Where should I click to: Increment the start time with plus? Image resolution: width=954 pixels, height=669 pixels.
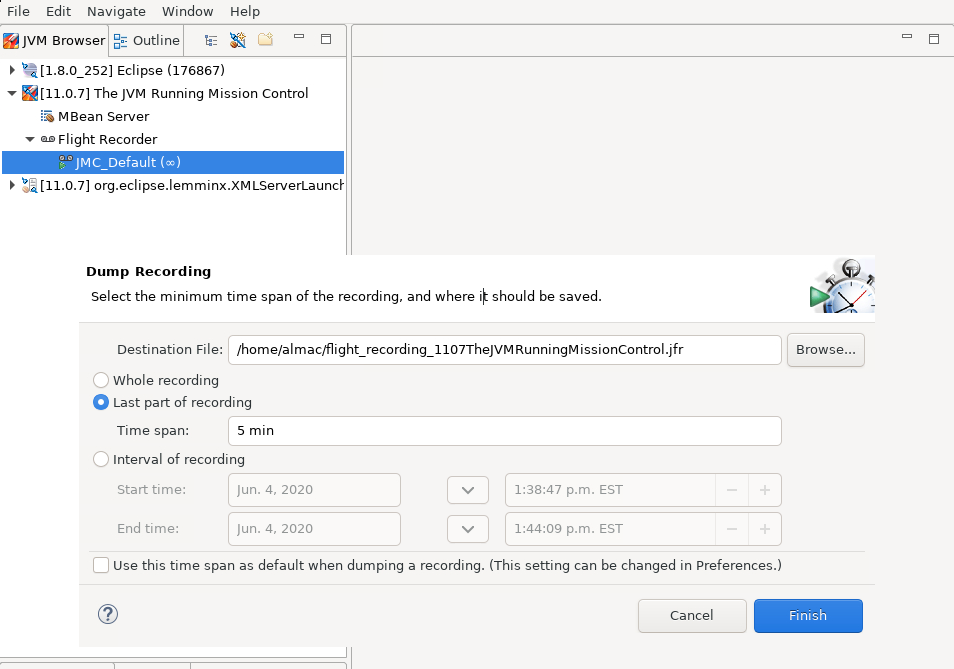pyautogui.click(x=764, y=490)
